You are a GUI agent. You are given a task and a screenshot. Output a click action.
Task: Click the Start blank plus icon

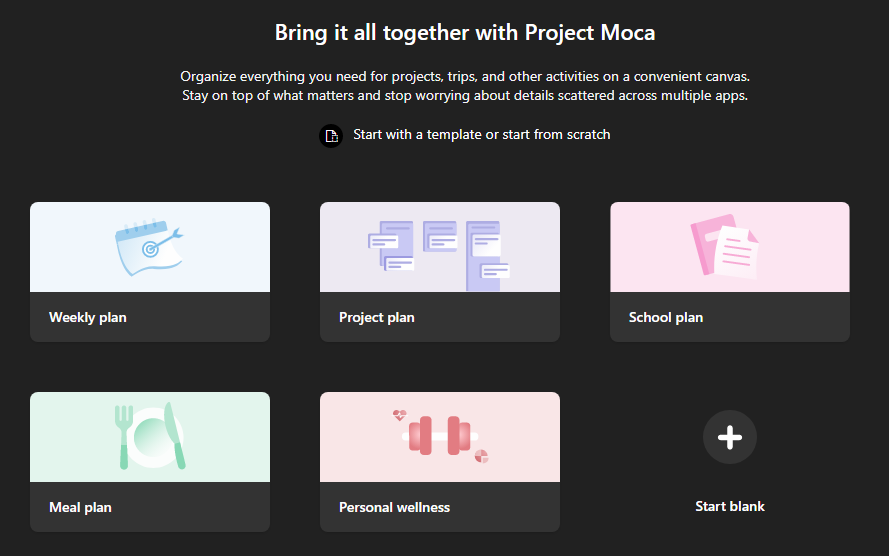click(x=730, y=437)
